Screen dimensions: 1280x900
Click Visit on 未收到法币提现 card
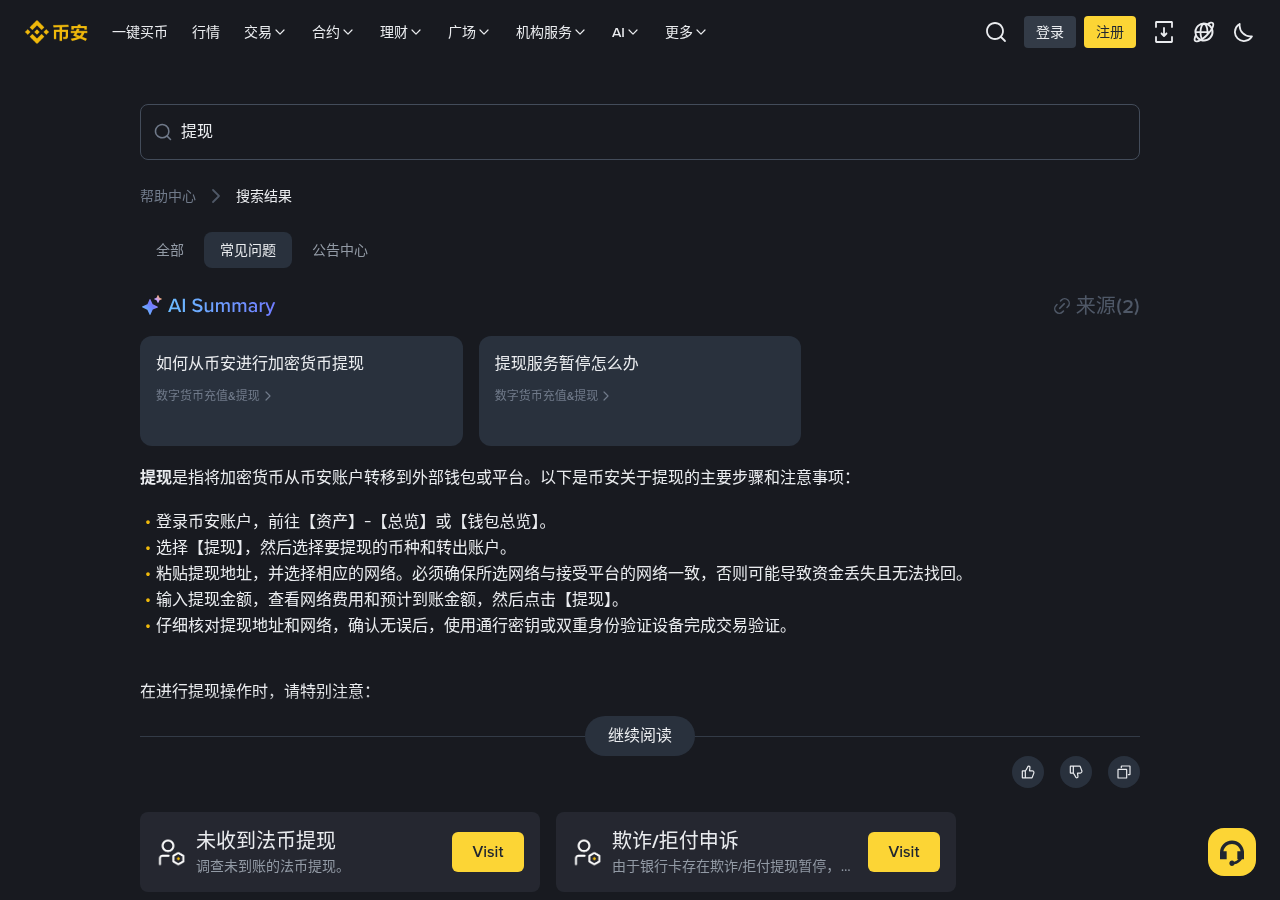pyautogui.click(x=488, y=852)
